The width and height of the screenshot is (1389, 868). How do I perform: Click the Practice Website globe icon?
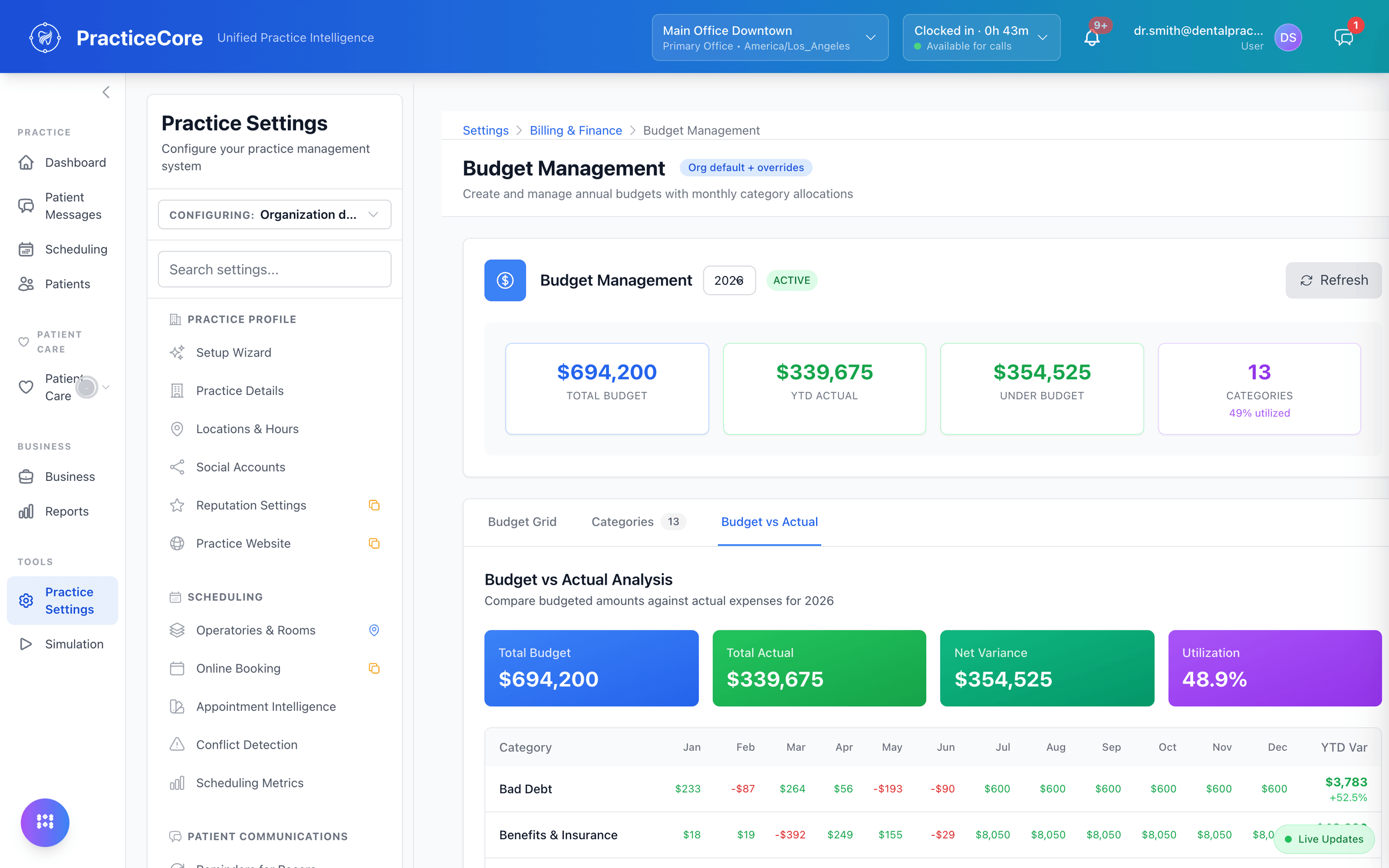pyautogui.click(x=177, y=543)
